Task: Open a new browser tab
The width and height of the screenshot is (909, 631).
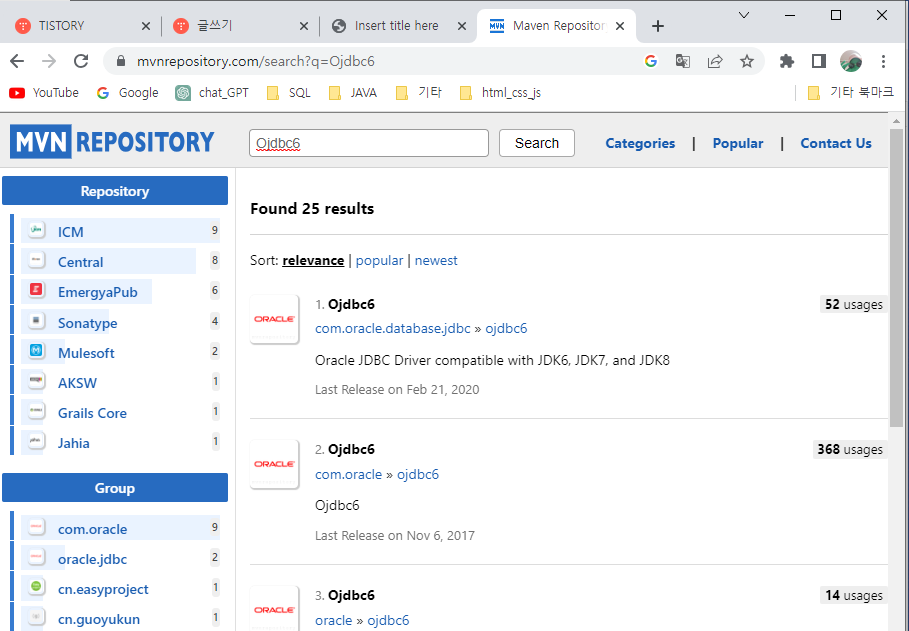Action: (657, 26)
